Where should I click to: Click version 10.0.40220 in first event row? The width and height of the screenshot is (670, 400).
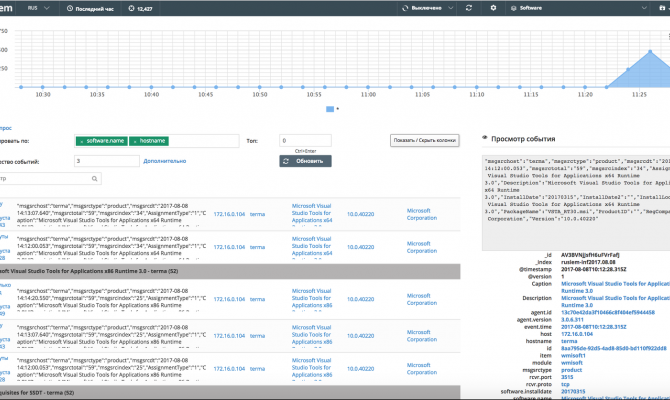[x=360, y=214]
